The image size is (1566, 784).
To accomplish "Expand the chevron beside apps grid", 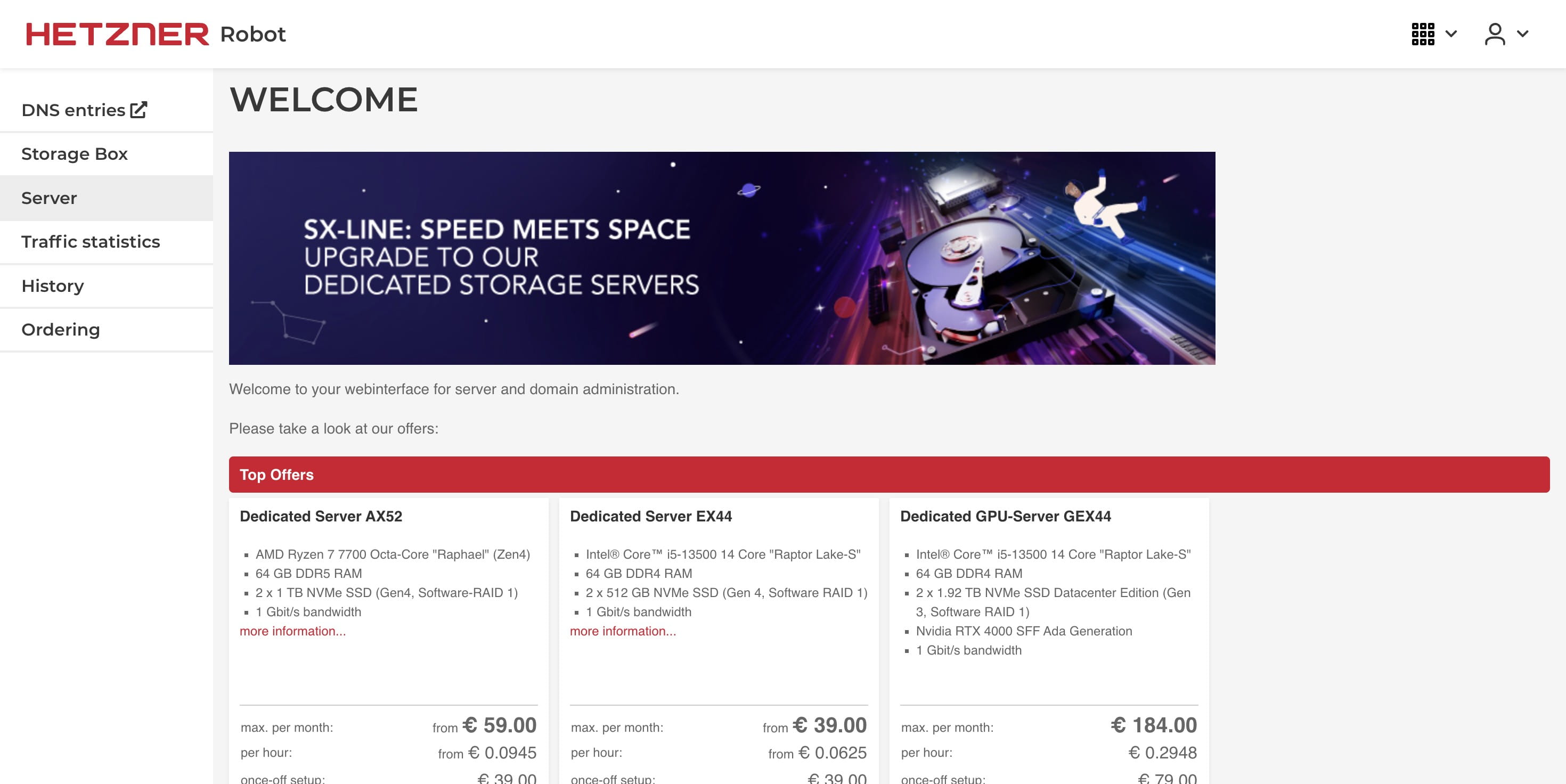I will pos(1451,34).
